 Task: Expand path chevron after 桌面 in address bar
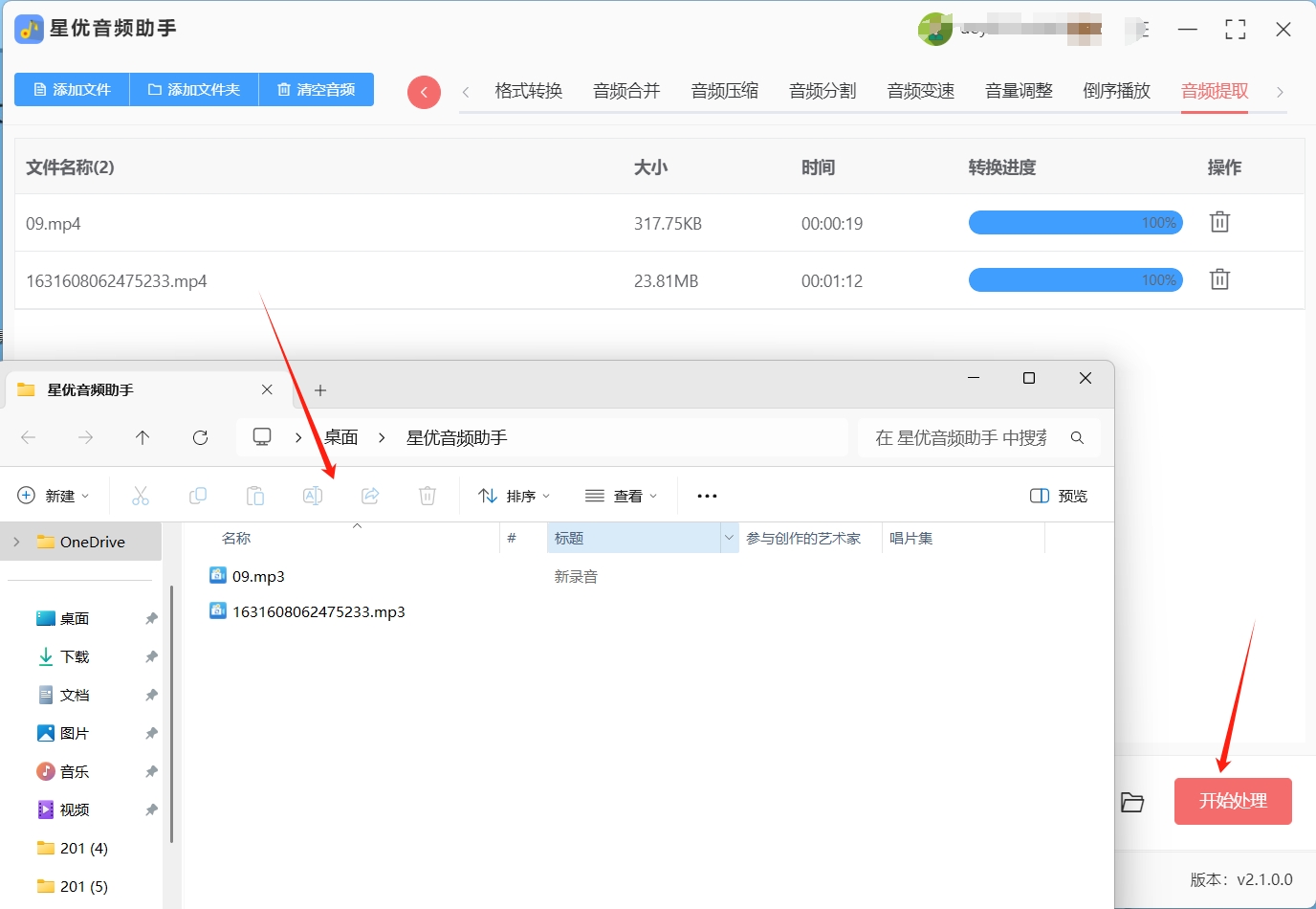click(382, 437)
